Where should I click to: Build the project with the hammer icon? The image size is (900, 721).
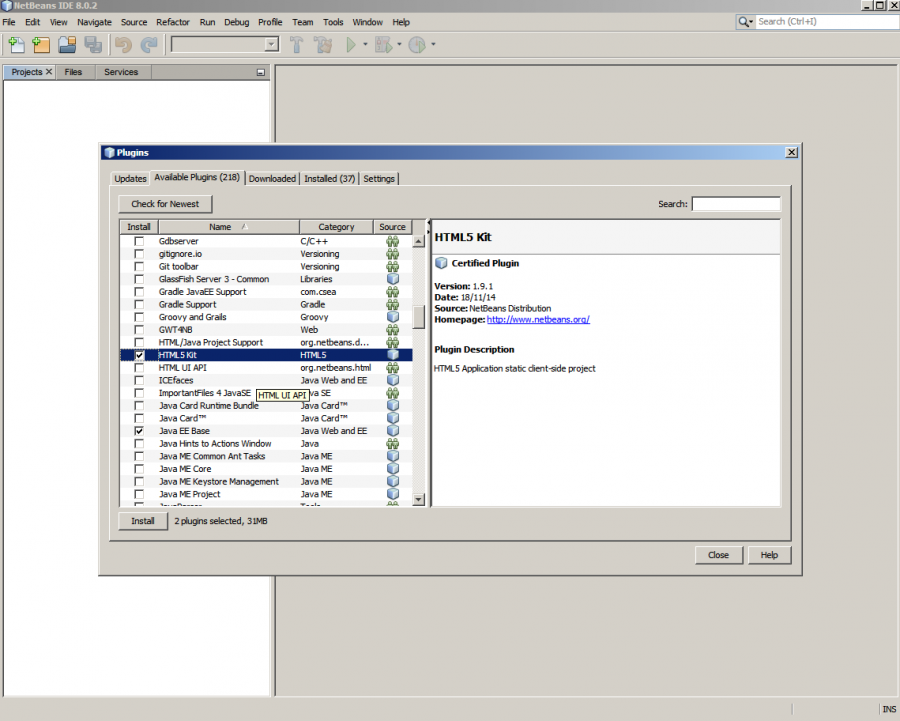pos(297,44)
